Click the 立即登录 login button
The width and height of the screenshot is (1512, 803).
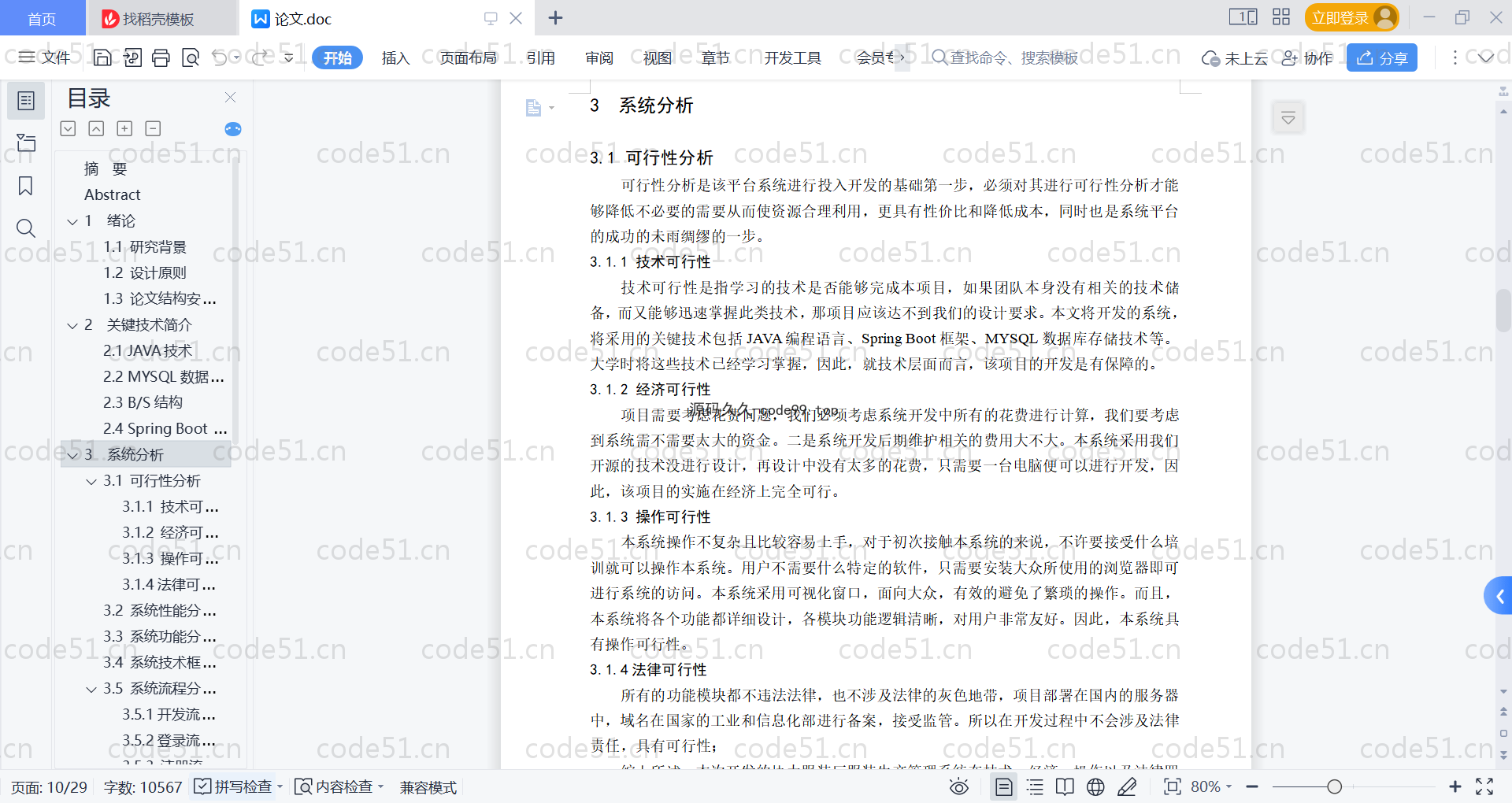pos(1351,17)
